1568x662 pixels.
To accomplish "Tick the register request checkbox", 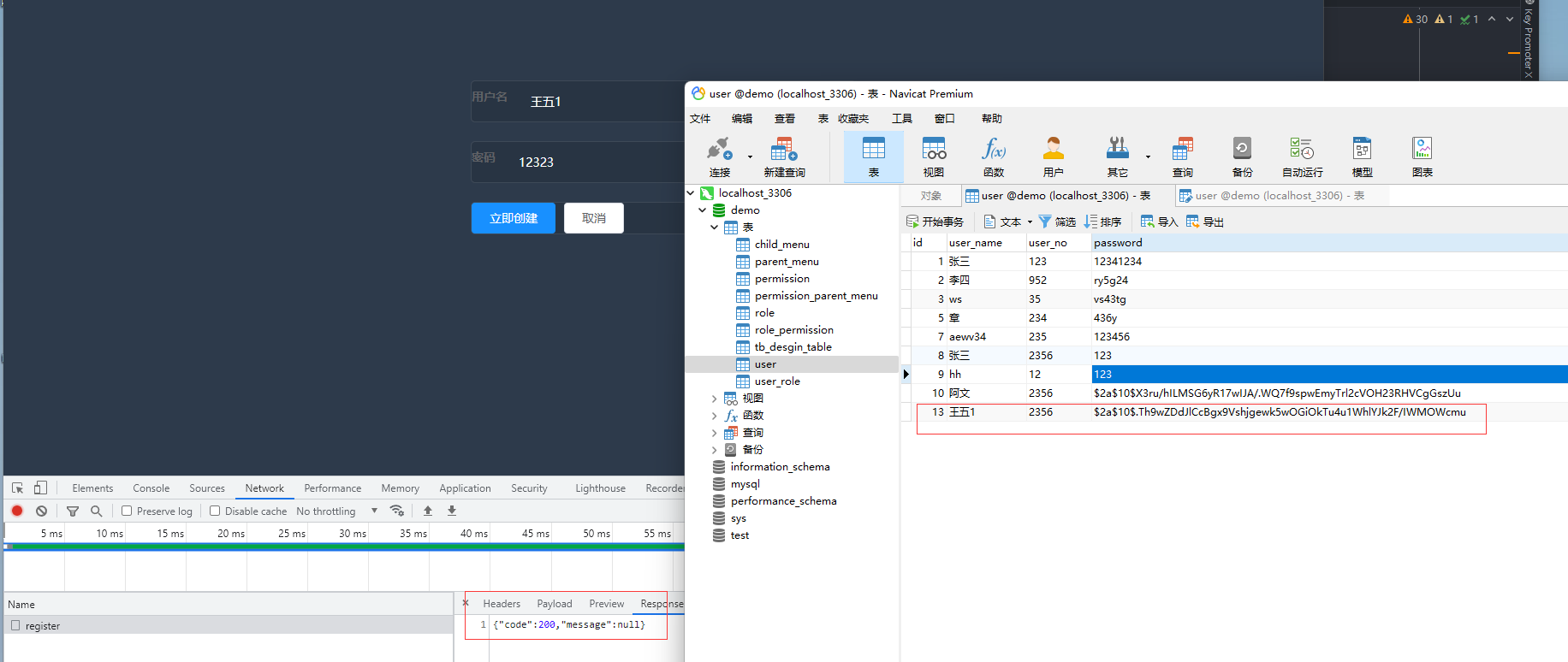I will pyautogui.click(x=15, y=625).
